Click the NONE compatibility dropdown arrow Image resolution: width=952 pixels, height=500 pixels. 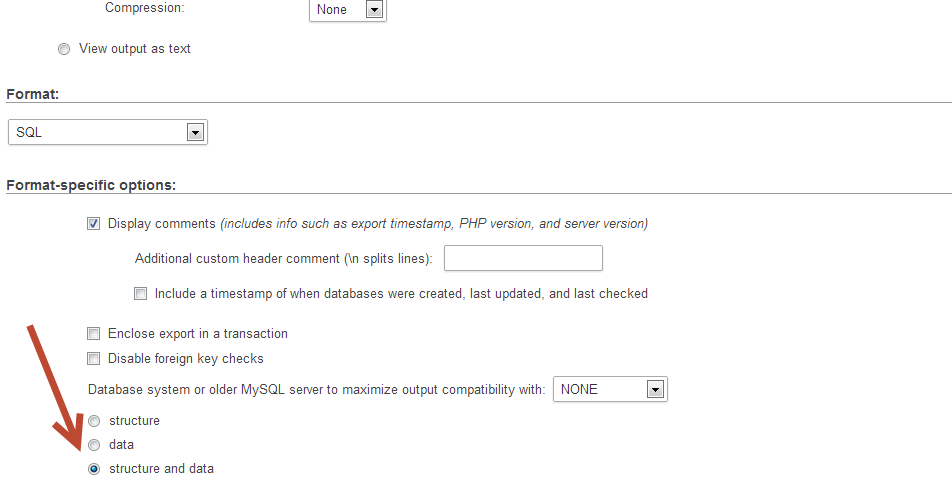(655, 390)
